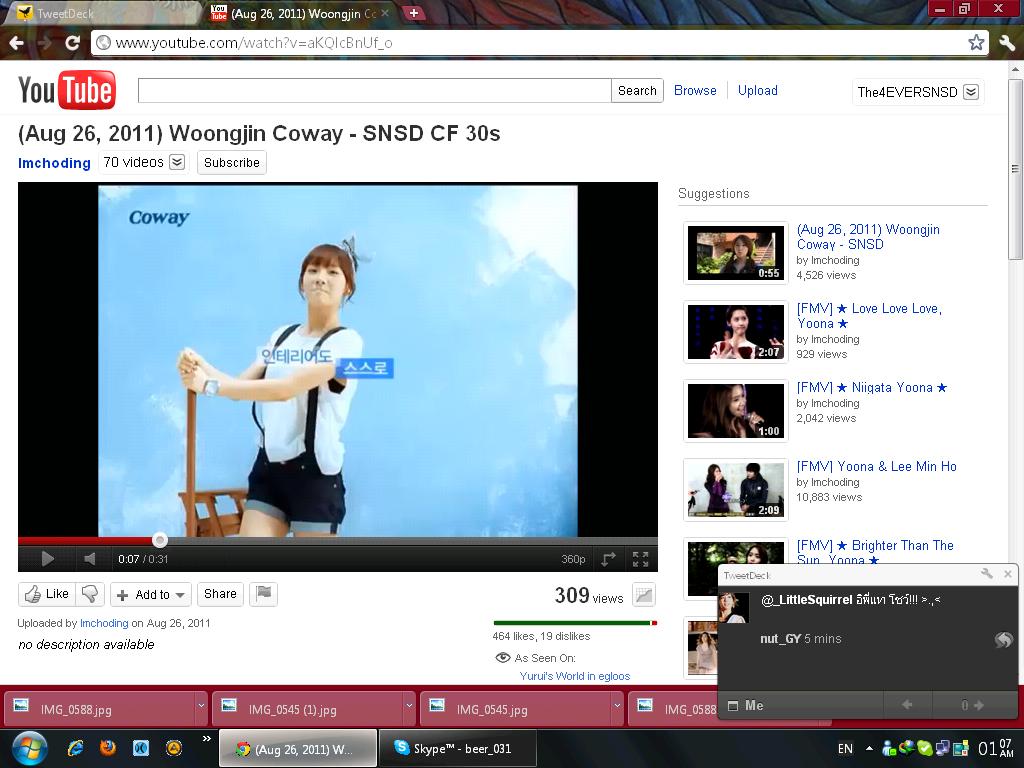Click the YouTube logo
1024x768 pixels.
67,90
